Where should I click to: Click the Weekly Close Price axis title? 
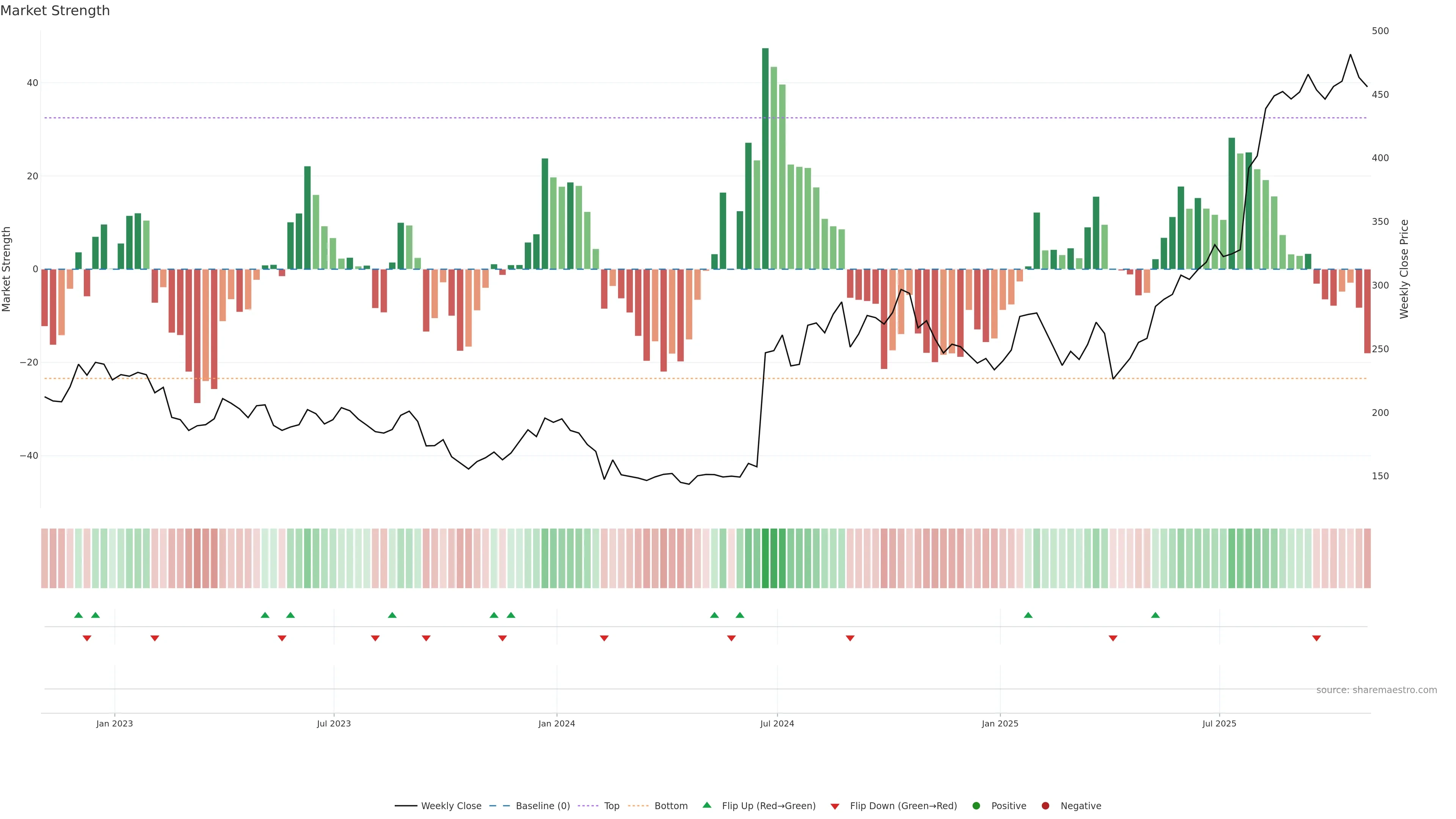pyautogui.click(x=1404, y=269)
